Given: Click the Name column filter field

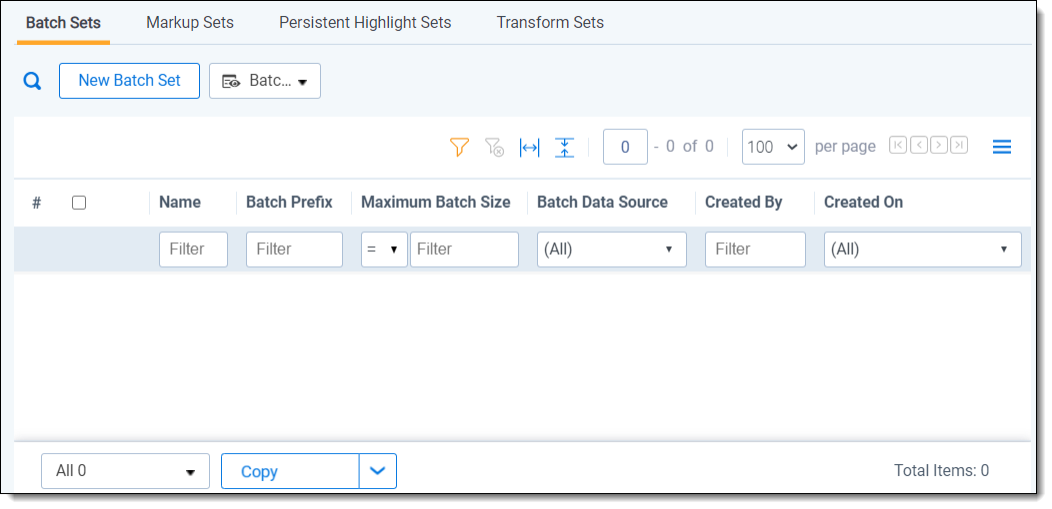Looking at the screenshot, I should (193, 250).
